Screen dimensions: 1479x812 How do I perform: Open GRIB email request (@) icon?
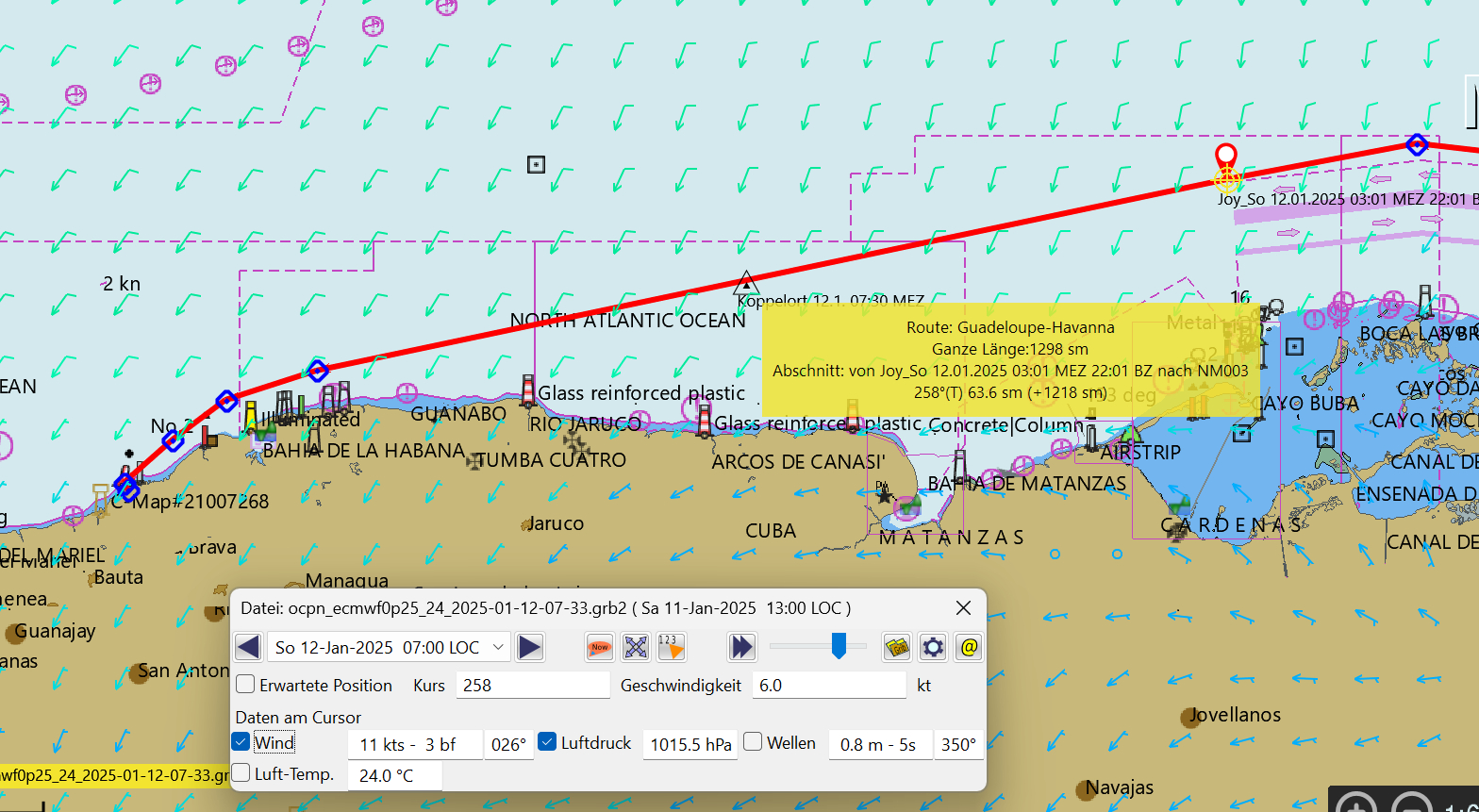point(969,647)
